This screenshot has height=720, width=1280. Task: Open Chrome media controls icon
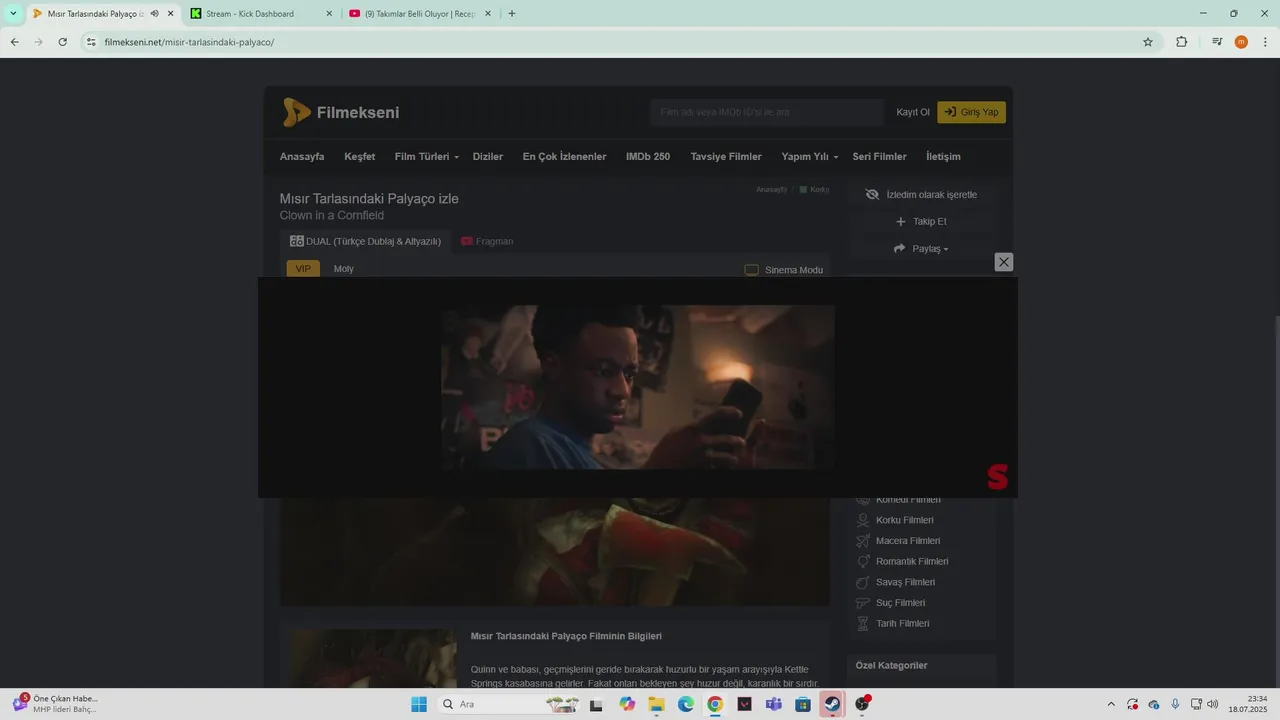[x=1217, y=42]
